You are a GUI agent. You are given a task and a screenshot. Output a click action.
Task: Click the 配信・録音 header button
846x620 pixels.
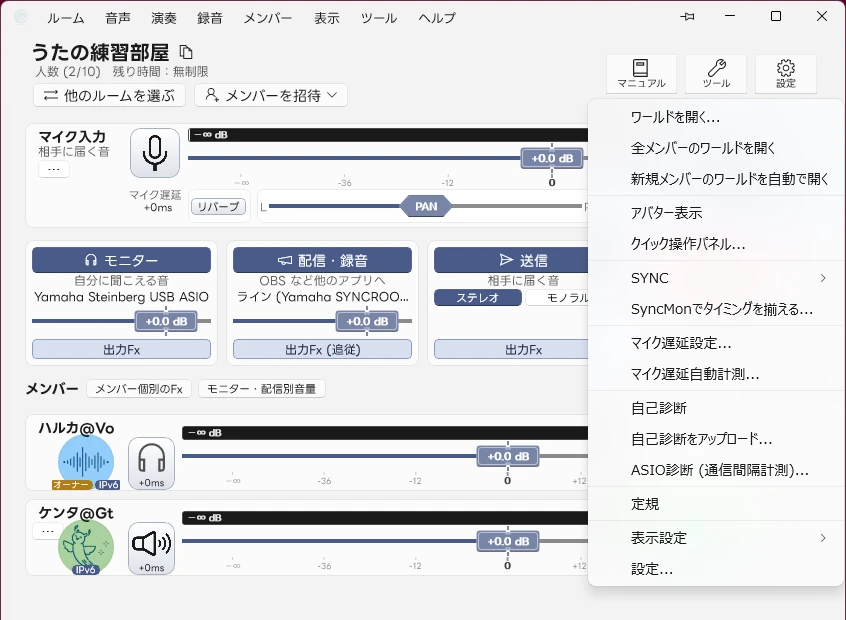pyautogui.click(x=322, y=260)
